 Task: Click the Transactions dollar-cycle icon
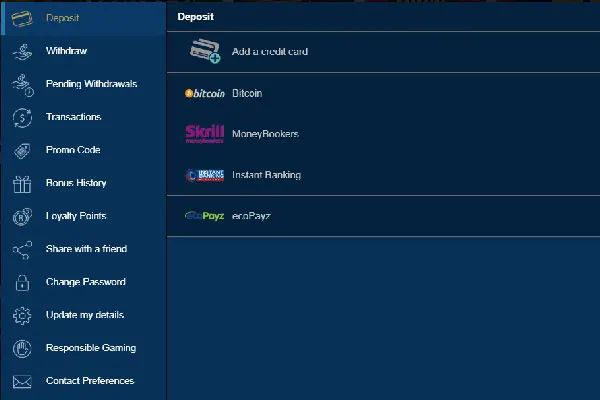click(22, 118)
